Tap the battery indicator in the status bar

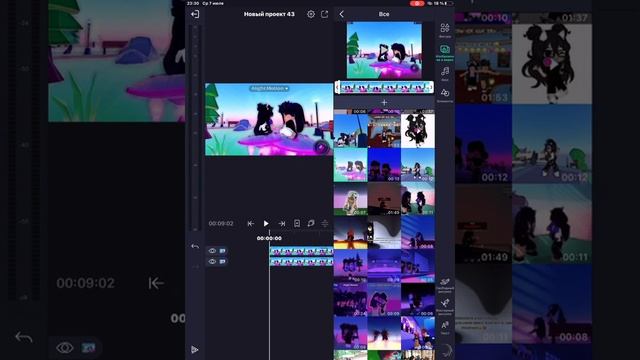(x=449, y=3)
